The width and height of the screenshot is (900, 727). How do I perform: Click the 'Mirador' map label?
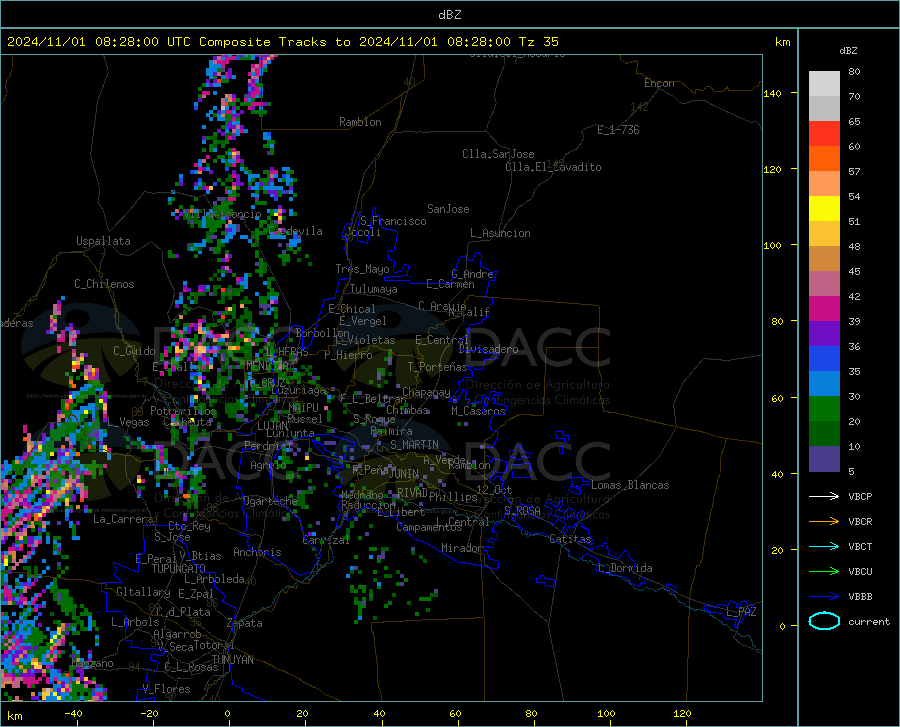pyautogui.click(x=461, y=548)
